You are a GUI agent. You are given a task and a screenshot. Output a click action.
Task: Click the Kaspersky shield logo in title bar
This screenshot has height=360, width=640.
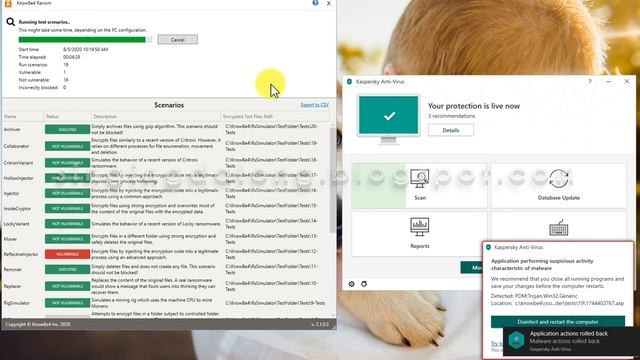click(349, 82)
